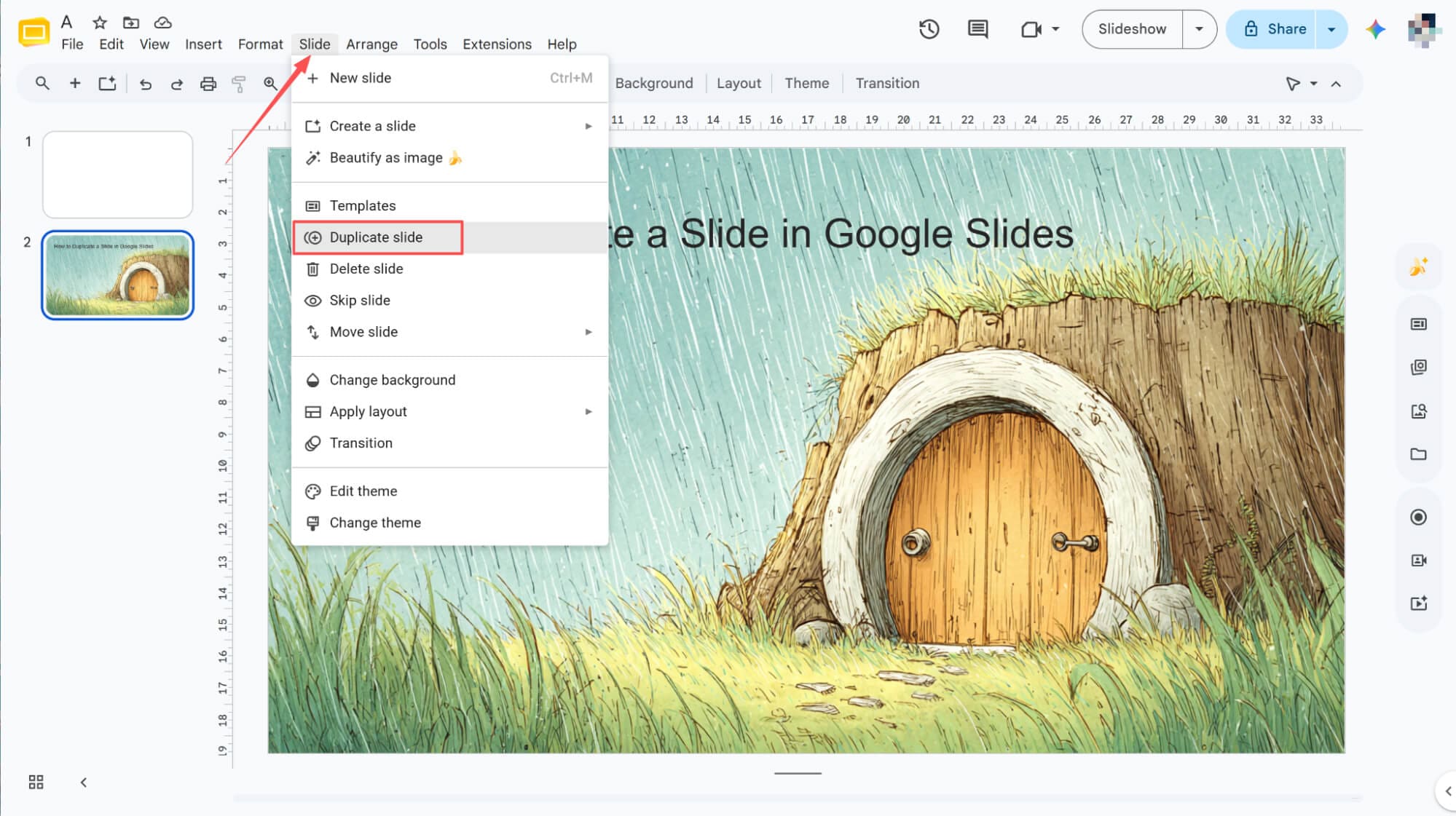
Task: Check the cloud document status icon
Action: (162, 23)
